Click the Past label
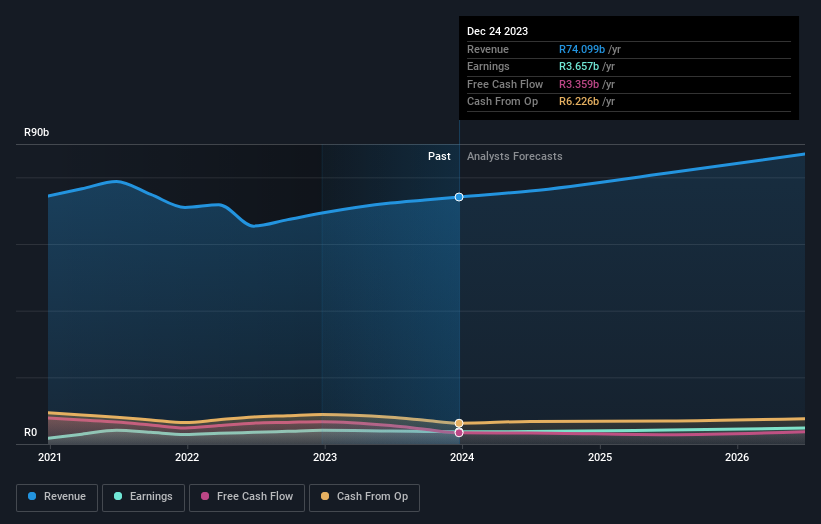This screenshot has width=821, height=524. (439, 156)
